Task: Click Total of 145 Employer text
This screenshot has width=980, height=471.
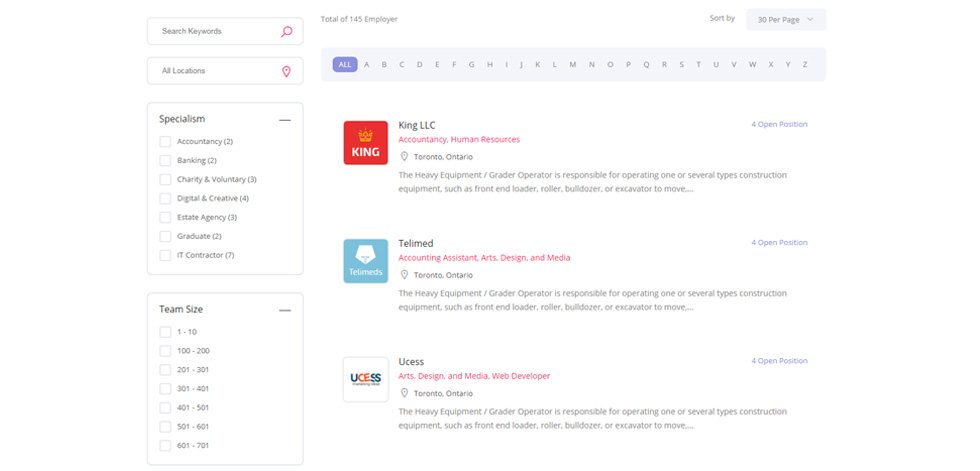Action: (359, 19)
